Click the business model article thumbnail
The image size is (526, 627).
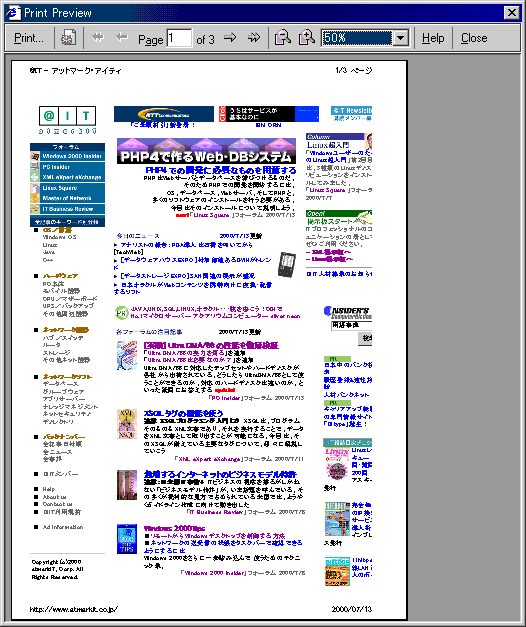[127, 485]
